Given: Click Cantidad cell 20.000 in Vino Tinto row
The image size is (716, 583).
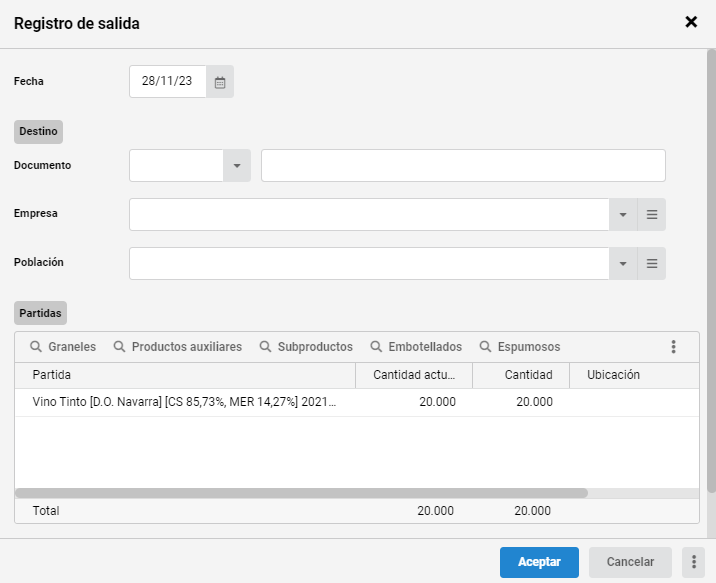Looking at the screenshot, I should pos(534,402).
